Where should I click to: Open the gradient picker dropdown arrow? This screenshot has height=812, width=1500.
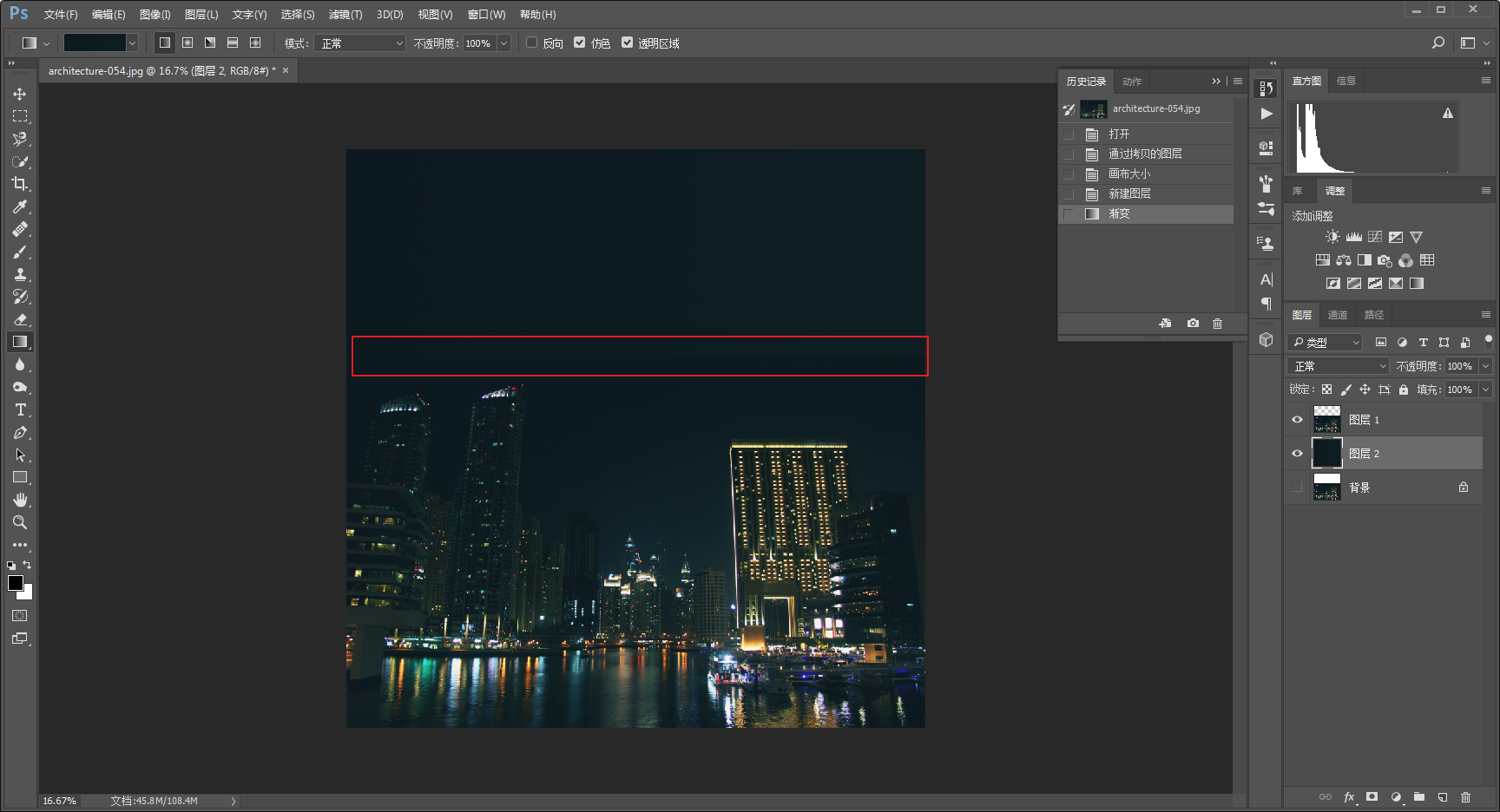click(132, 43)
